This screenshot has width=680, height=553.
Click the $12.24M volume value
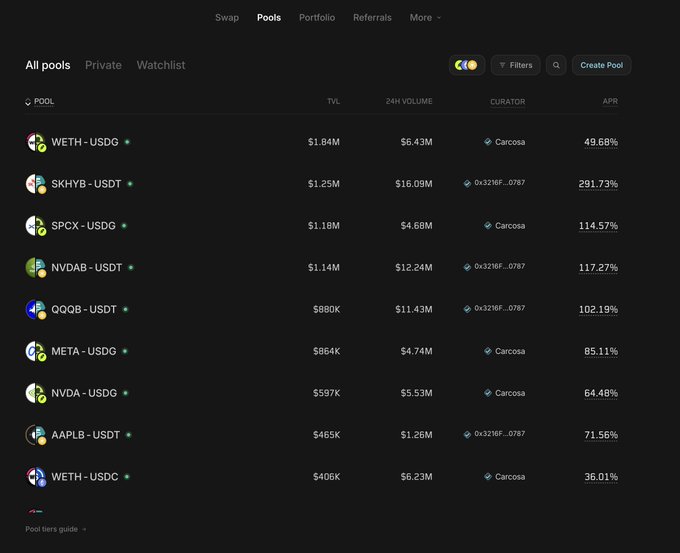(414, 268)
